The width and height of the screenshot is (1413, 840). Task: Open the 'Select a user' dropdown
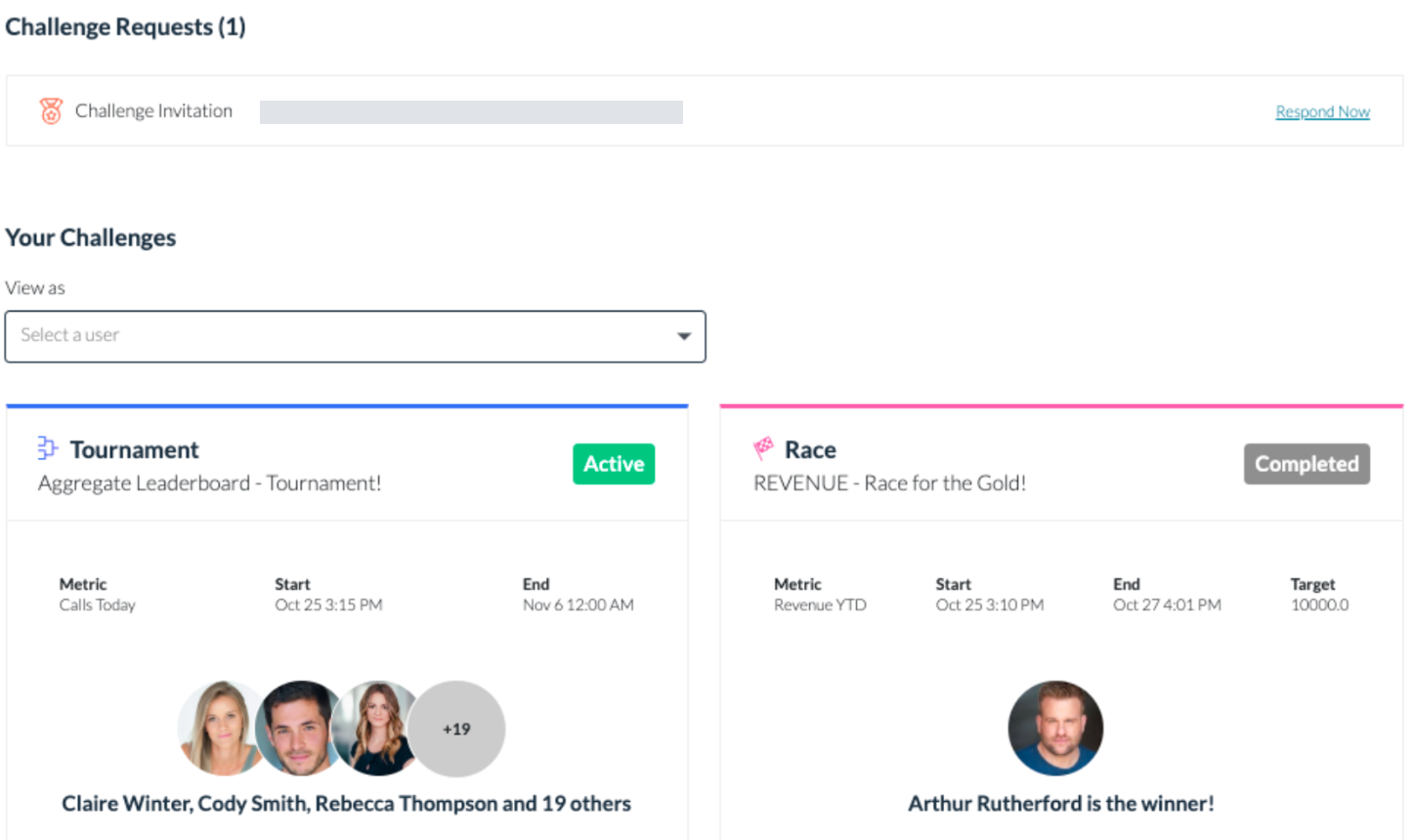(x=355, y=336)
